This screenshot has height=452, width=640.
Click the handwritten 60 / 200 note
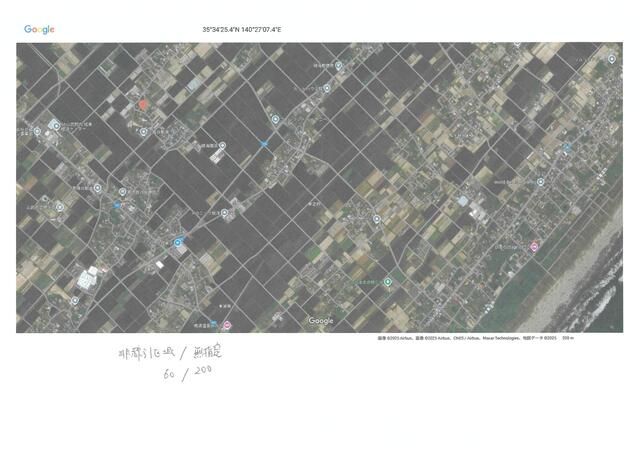[188, 372]
